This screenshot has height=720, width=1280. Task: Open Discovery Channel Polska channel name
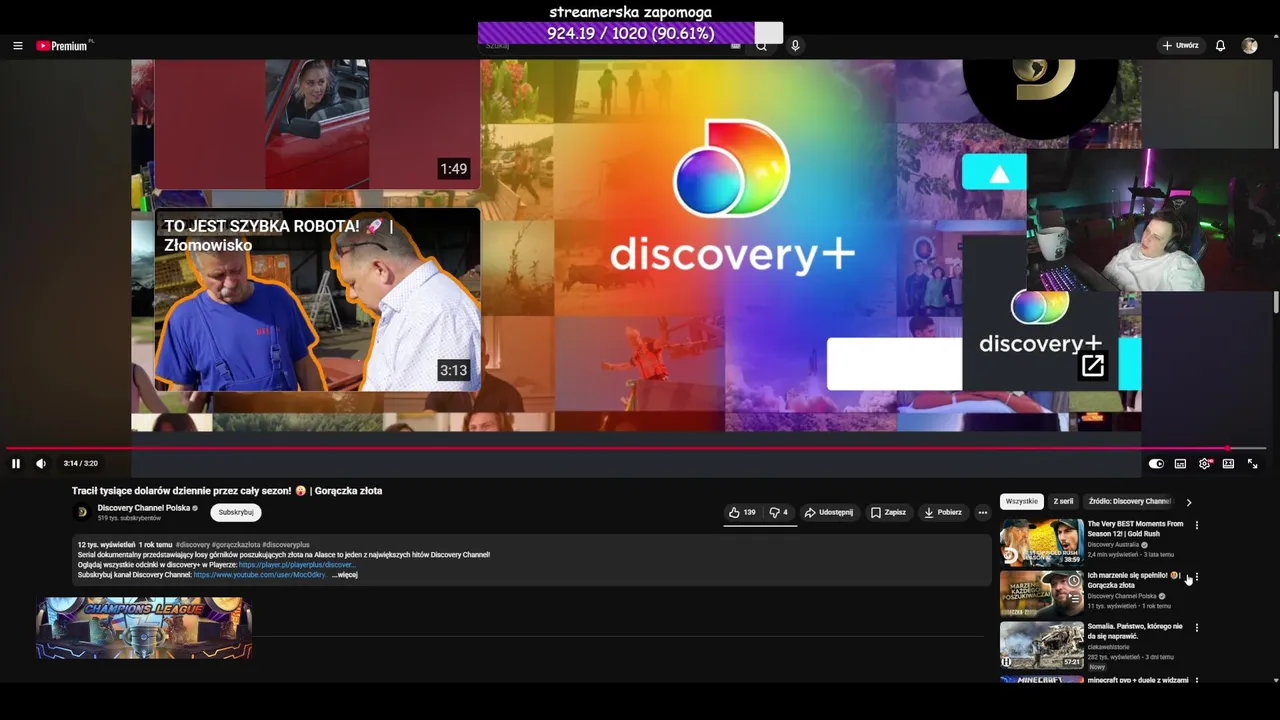[144, 508]
